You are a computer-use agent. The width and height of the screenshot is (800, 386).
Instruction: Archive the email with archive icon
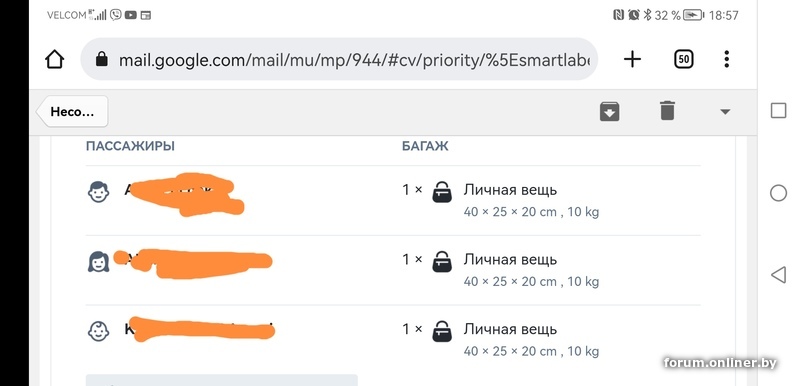(609, 111)
